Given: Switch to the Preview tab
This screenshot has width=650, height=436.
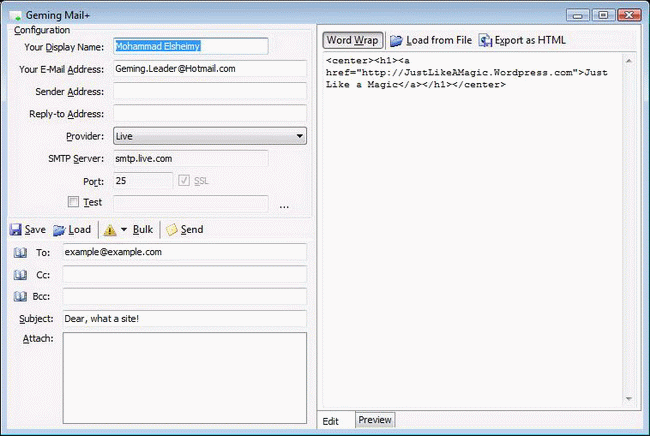Looking at the screenshot, I should pos(375,420).
